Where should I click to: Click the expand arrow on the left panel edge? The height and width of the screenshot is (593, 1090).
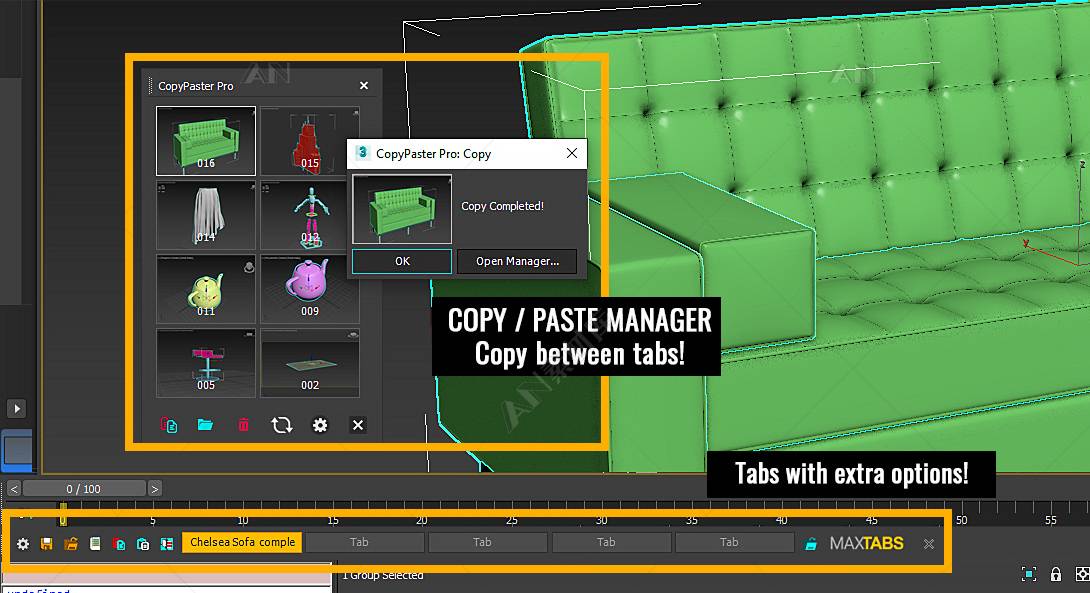17,408
